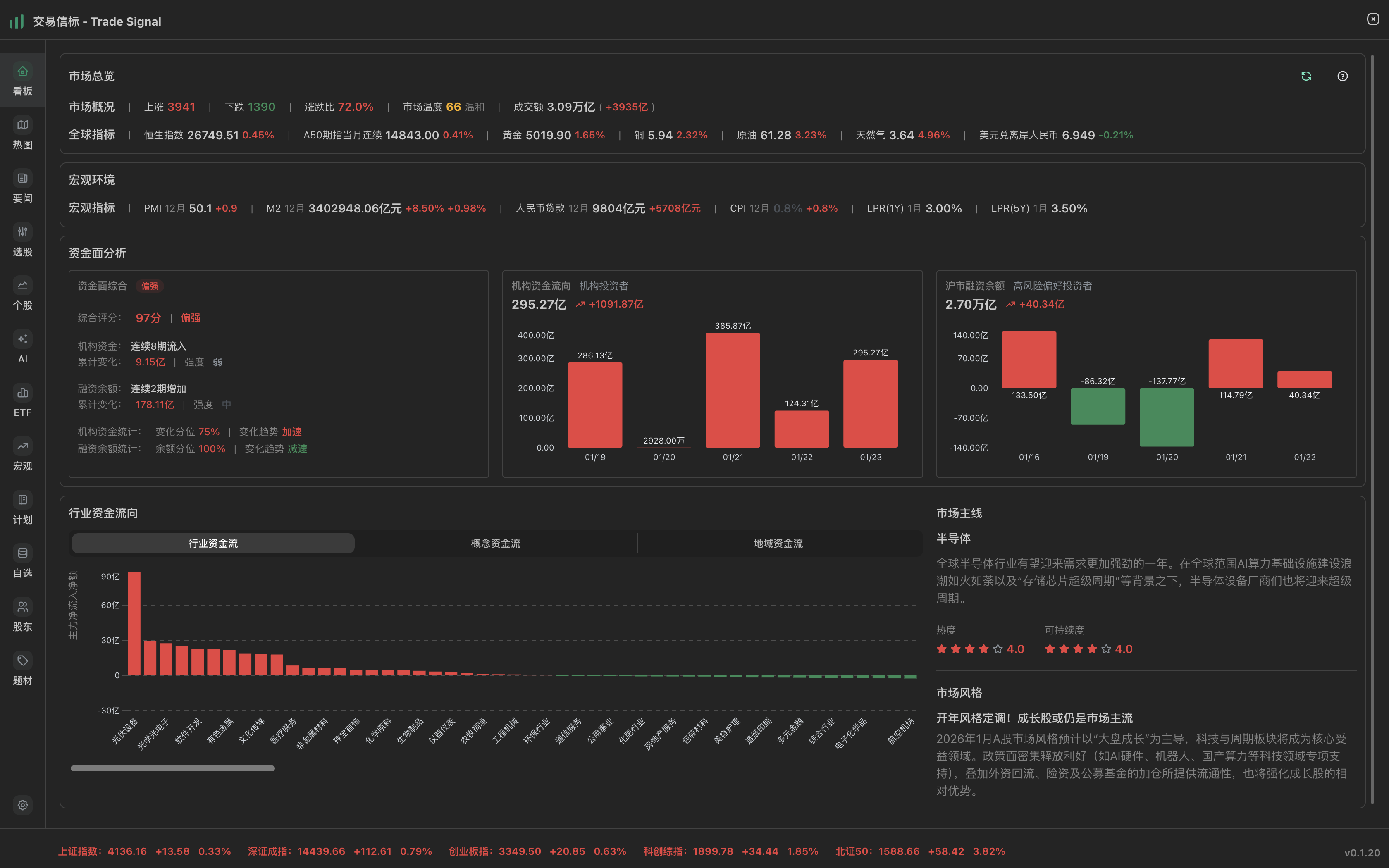Click the refresh icon in 市场总览

click(1306, 76)
